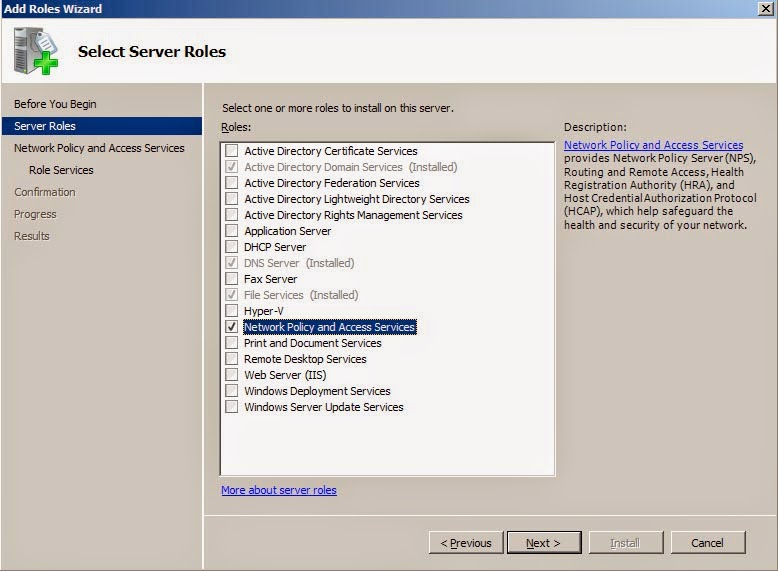The image size is (778, 571).
Task: Click the Windows Server Update Services label
Action: (x=324, y=407)
